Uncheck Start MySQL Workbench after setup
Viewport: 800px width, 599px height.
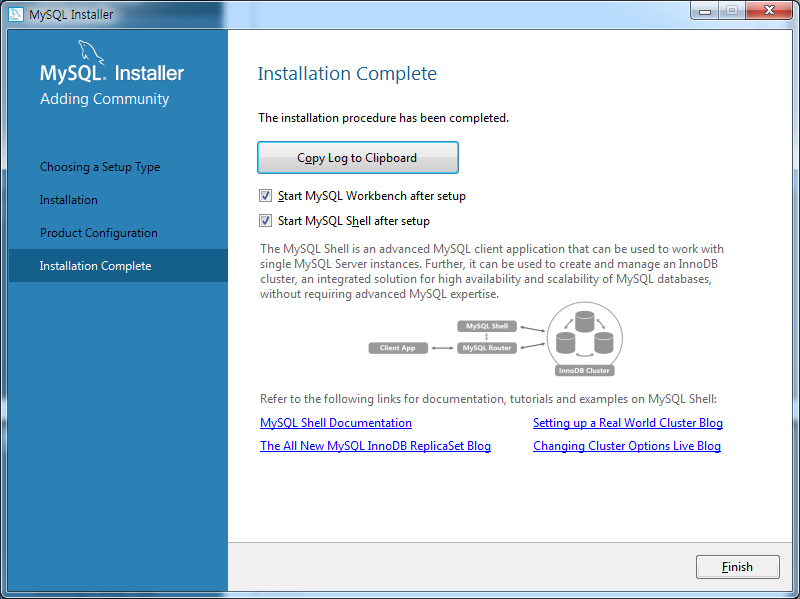click(265, 196)
